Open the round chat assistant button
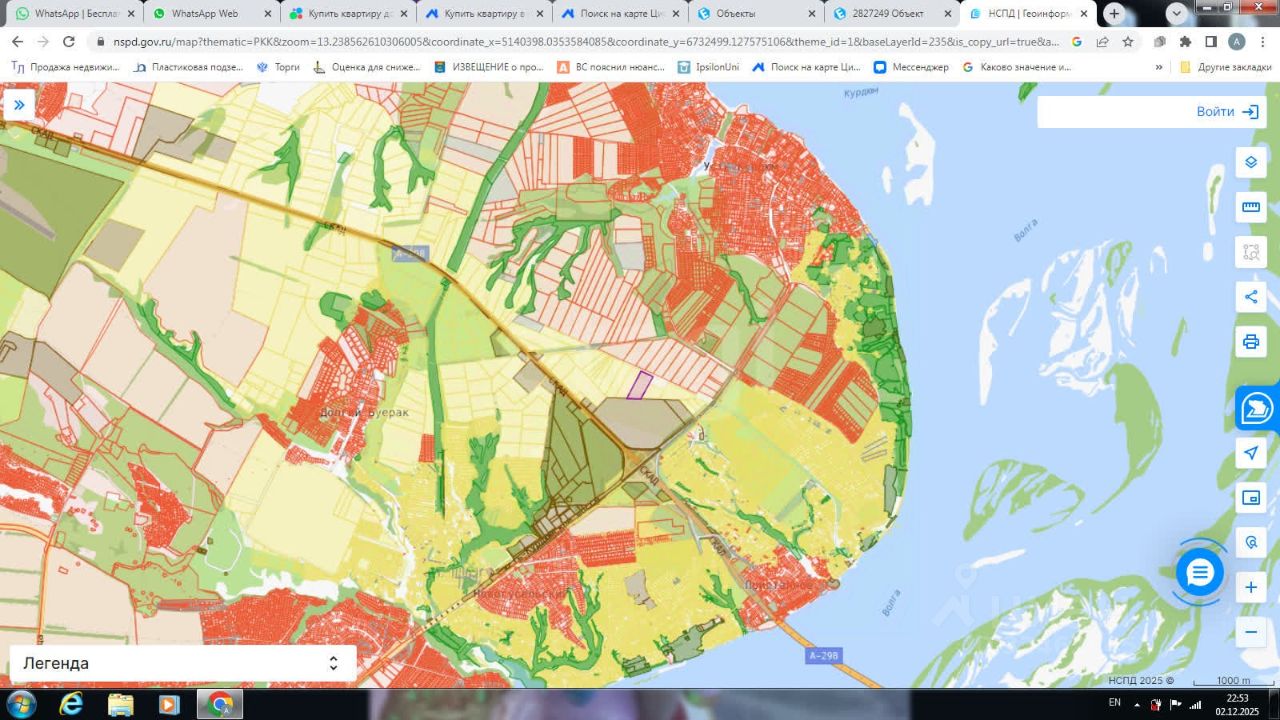This screenshot has width=1280, height=720. point(1200,573)
